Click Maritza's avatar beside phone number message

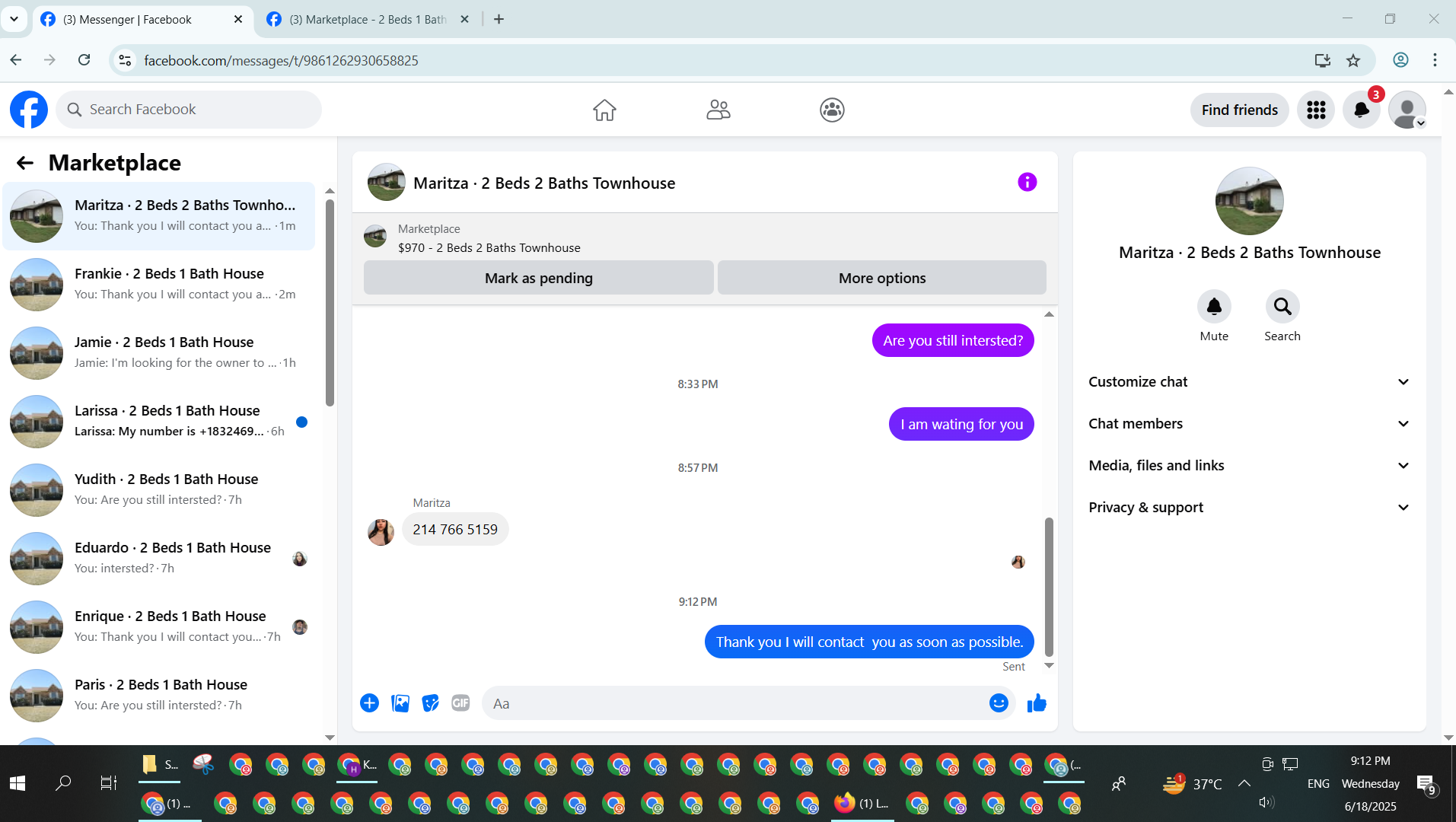click(381, 532)
